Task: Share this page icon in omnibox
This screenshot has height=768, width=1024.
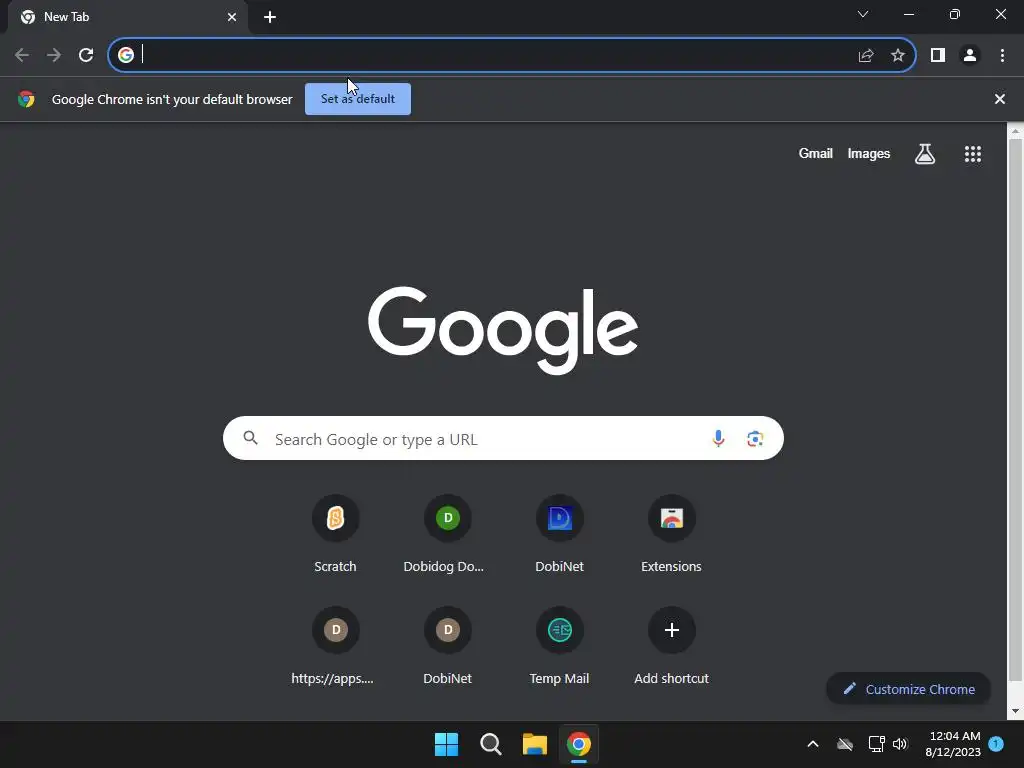Action: 866,56
